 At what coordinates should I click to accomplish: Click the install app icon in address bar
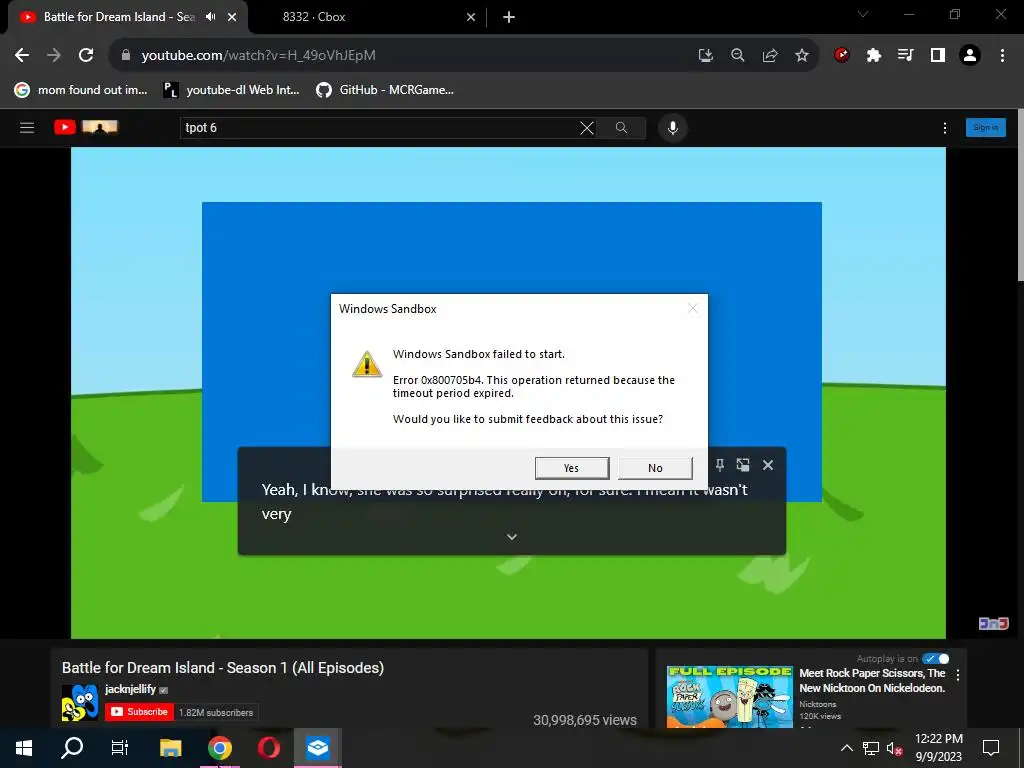705,56
